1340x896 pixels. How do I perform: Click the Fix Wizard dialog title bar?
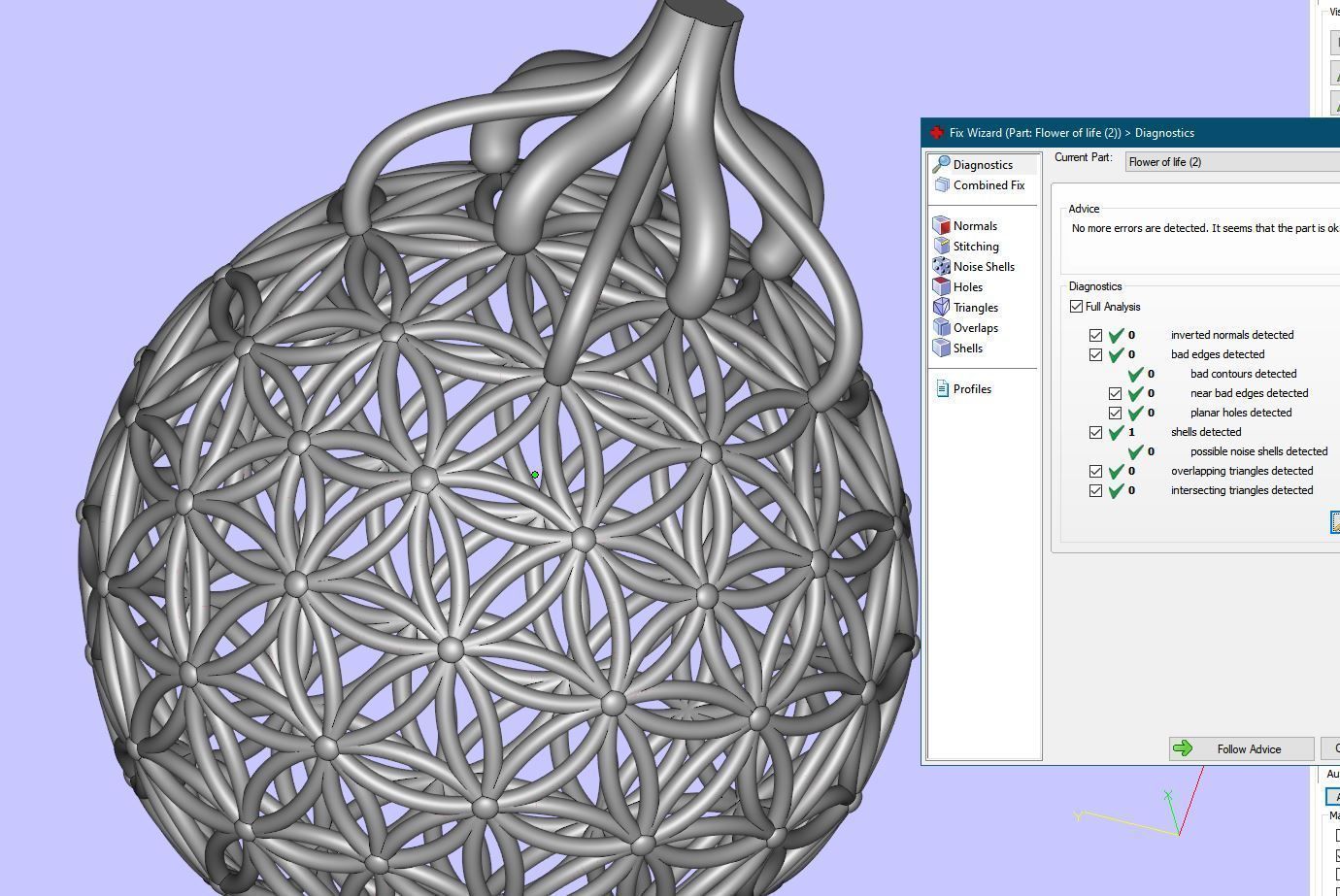point(1130,133)
